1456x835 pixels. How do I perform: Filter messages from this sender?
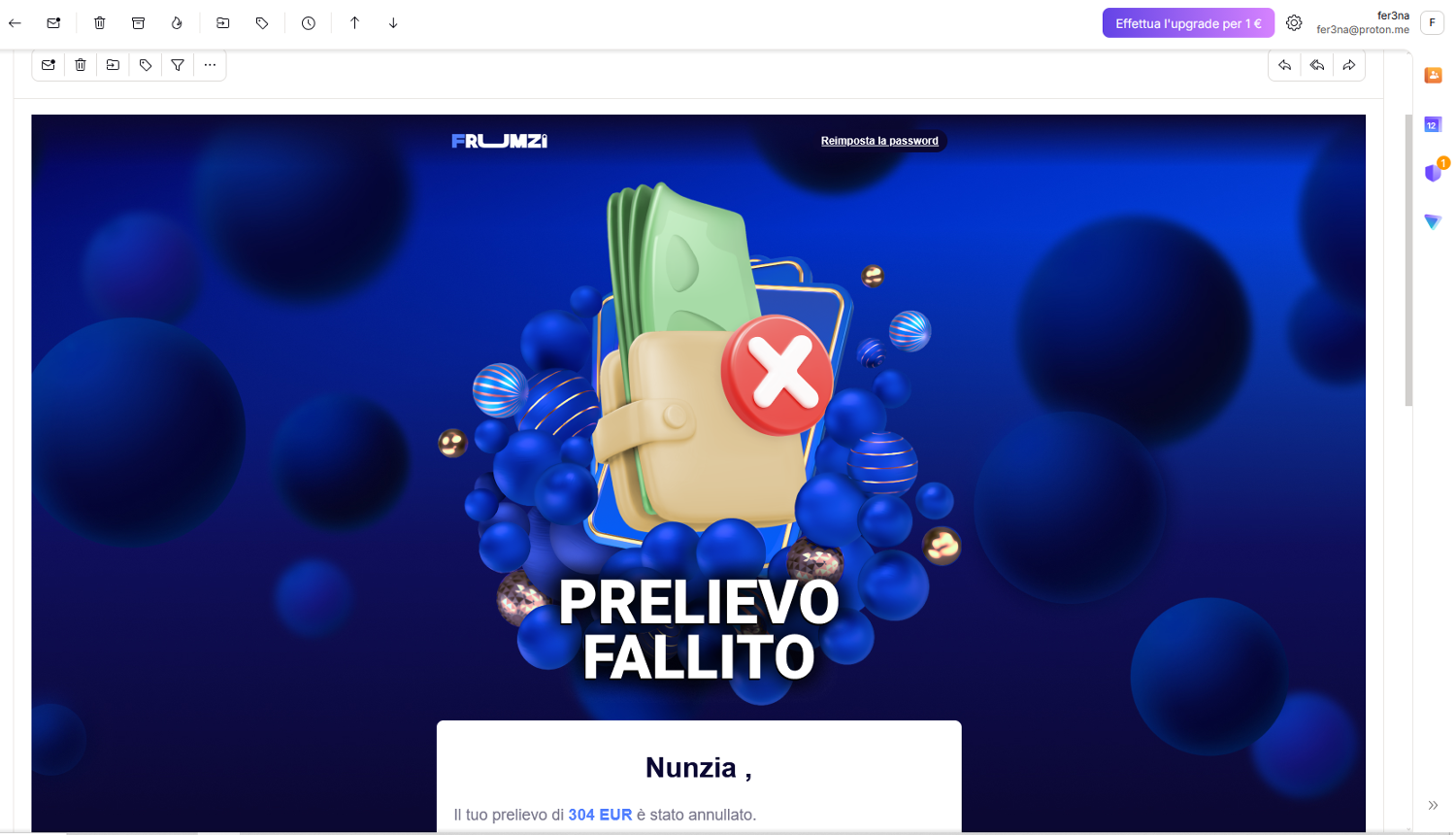tap(178, 65)
